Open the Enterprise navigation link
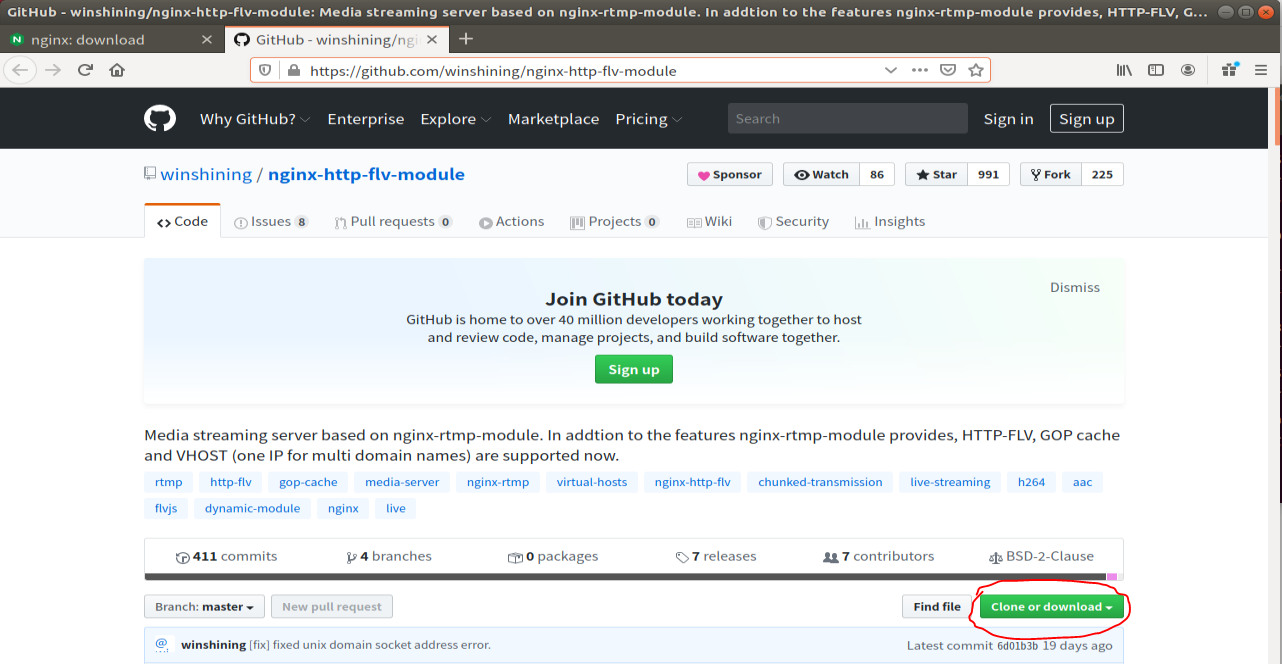1282x664 pixels. coord(366,119)
